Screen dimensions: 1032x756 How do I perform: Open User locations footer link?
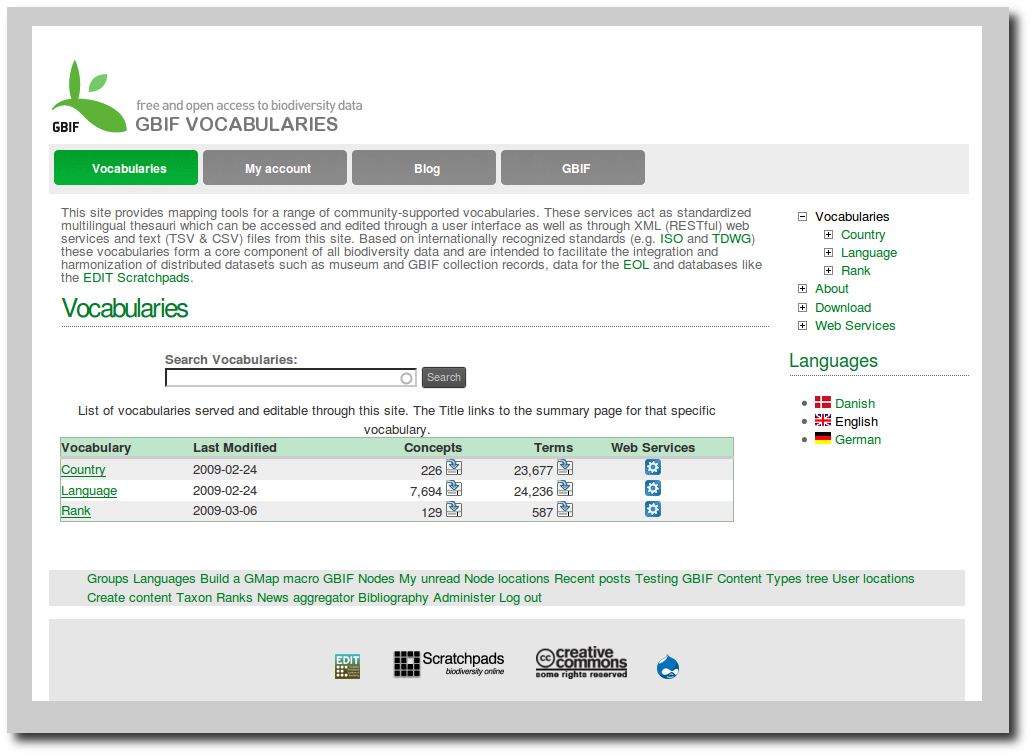click(x=873, y=579)
